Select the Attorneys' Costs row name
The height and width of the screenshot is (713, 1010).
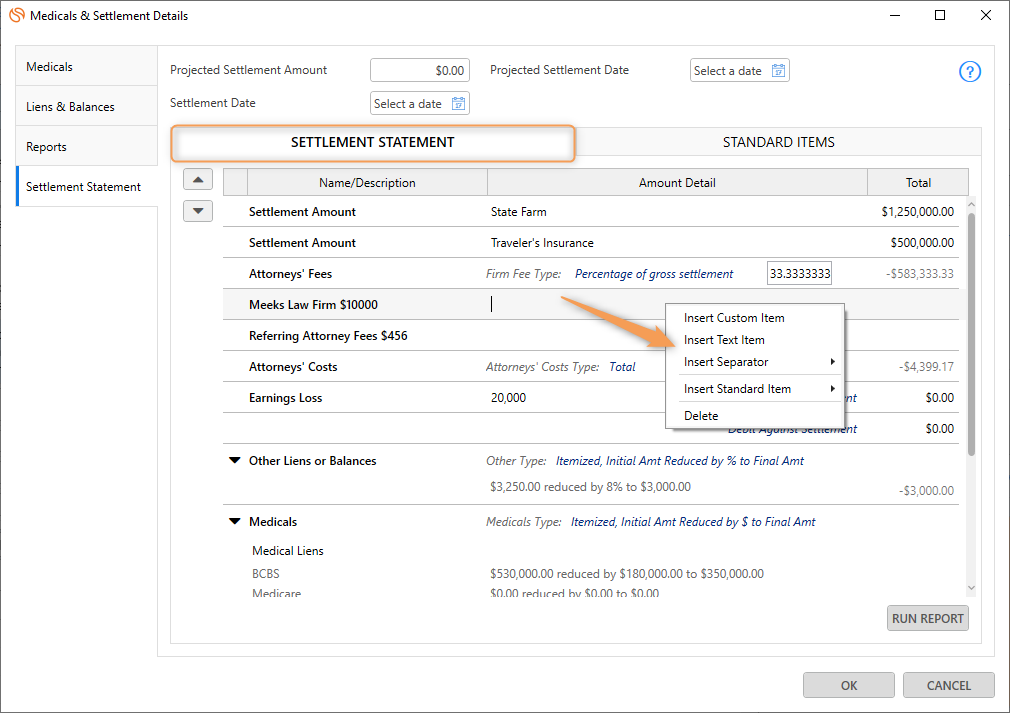[x=293, y=366]
